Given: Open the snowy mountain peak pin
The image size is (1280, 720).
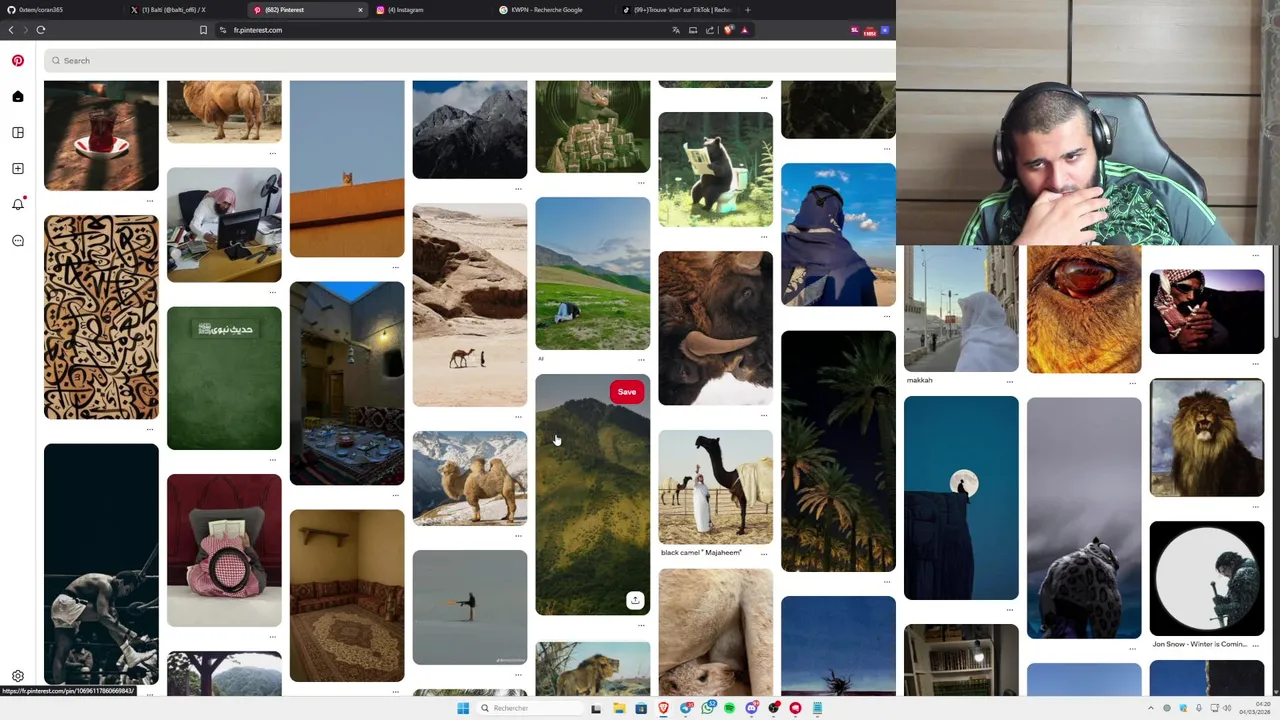Looking at the screenshot, I should pos(470,129).
